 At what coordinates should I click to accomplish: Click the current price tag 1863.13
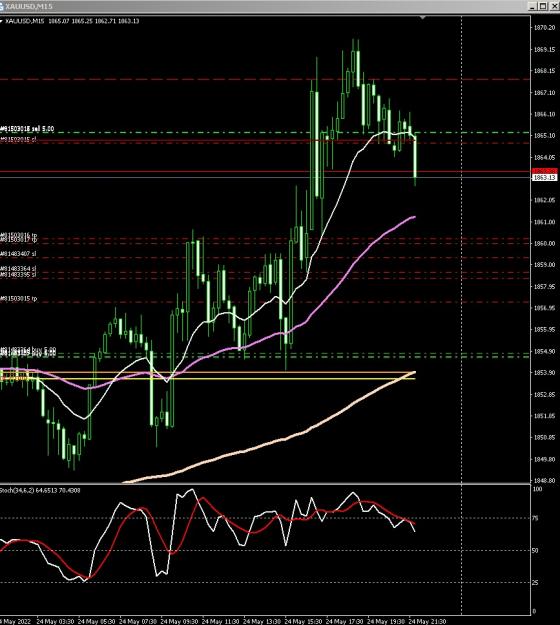pos(544,177)
